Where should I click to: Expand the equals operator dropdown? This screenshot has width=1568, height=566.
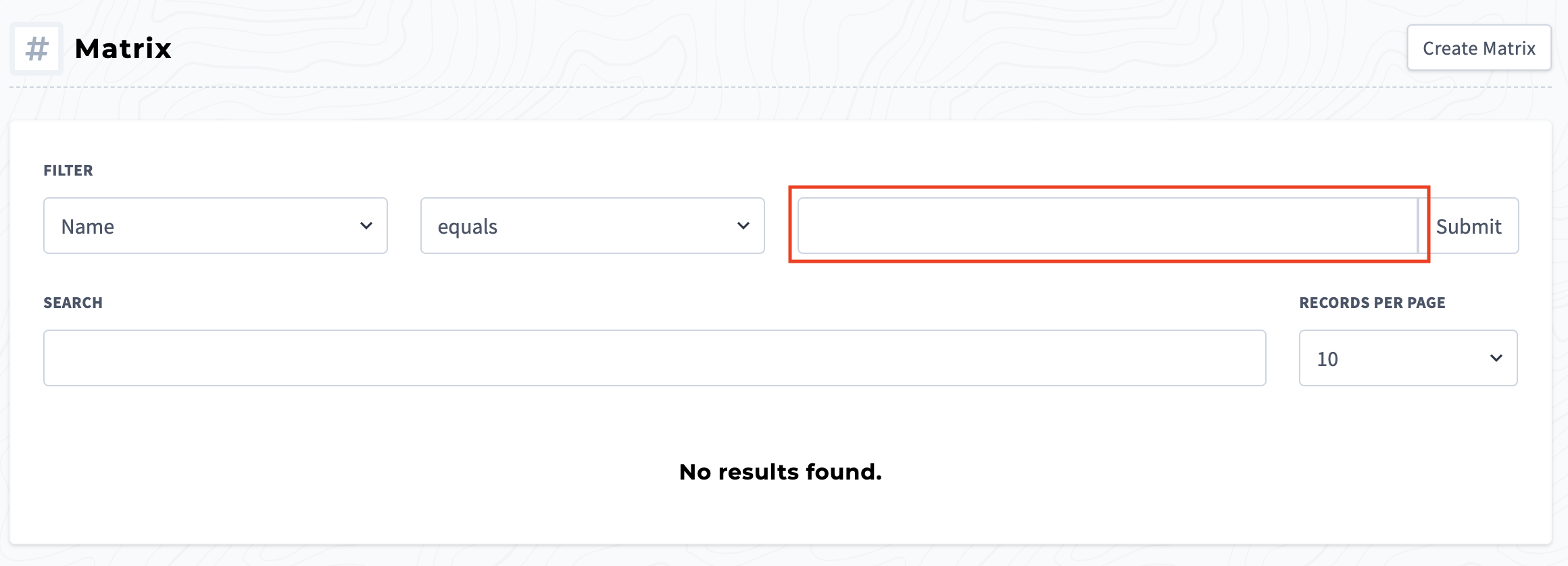[x=591, y=226]
